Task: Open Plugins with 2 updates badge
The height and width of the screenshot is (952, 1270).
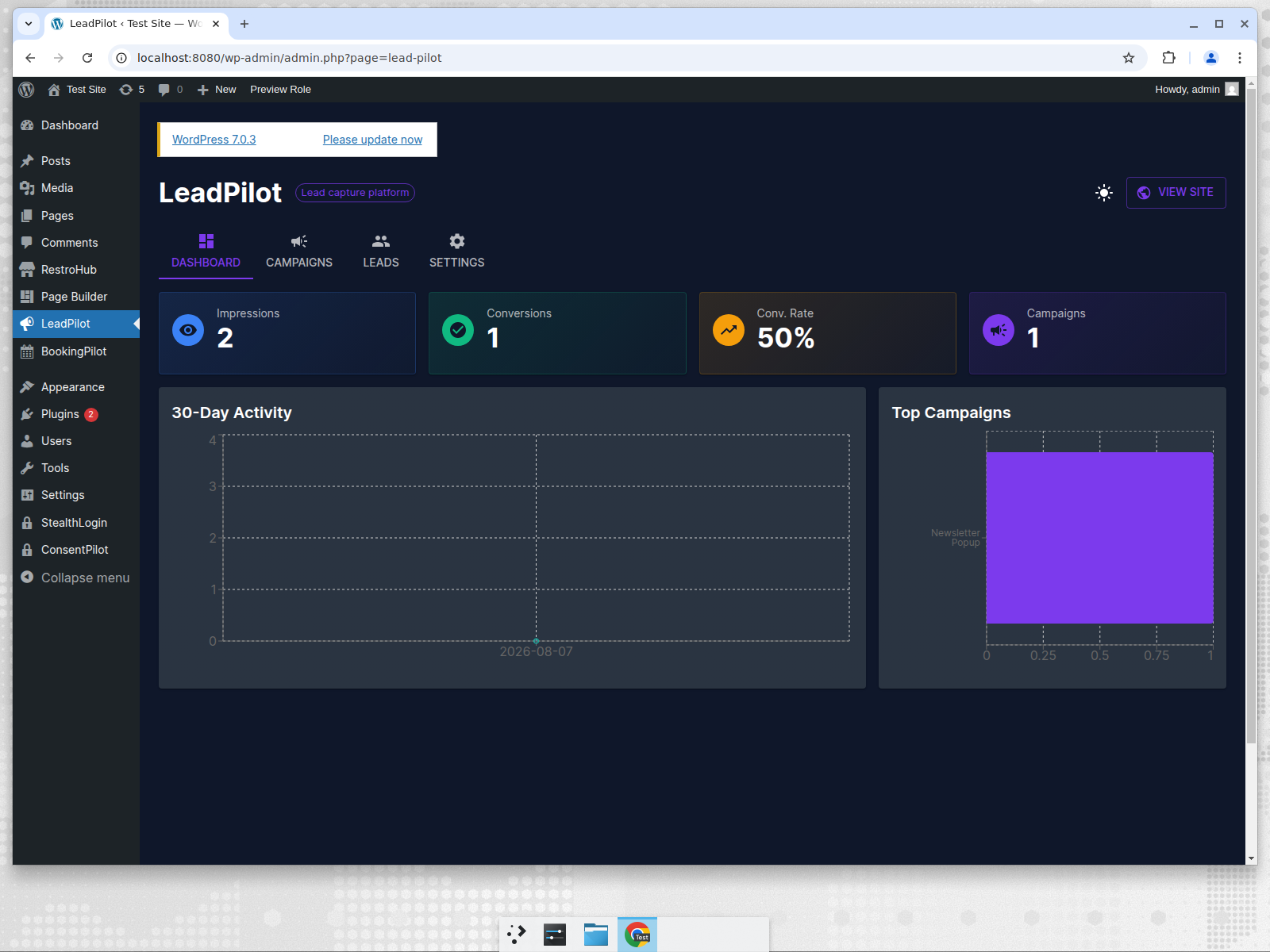Action: (x=76, y=414)
